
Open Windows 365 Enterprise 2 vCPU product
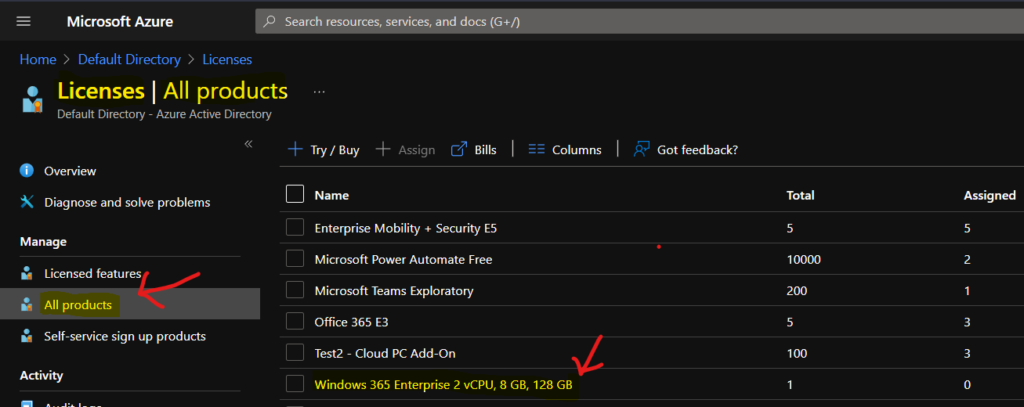[x=443, y=385]
